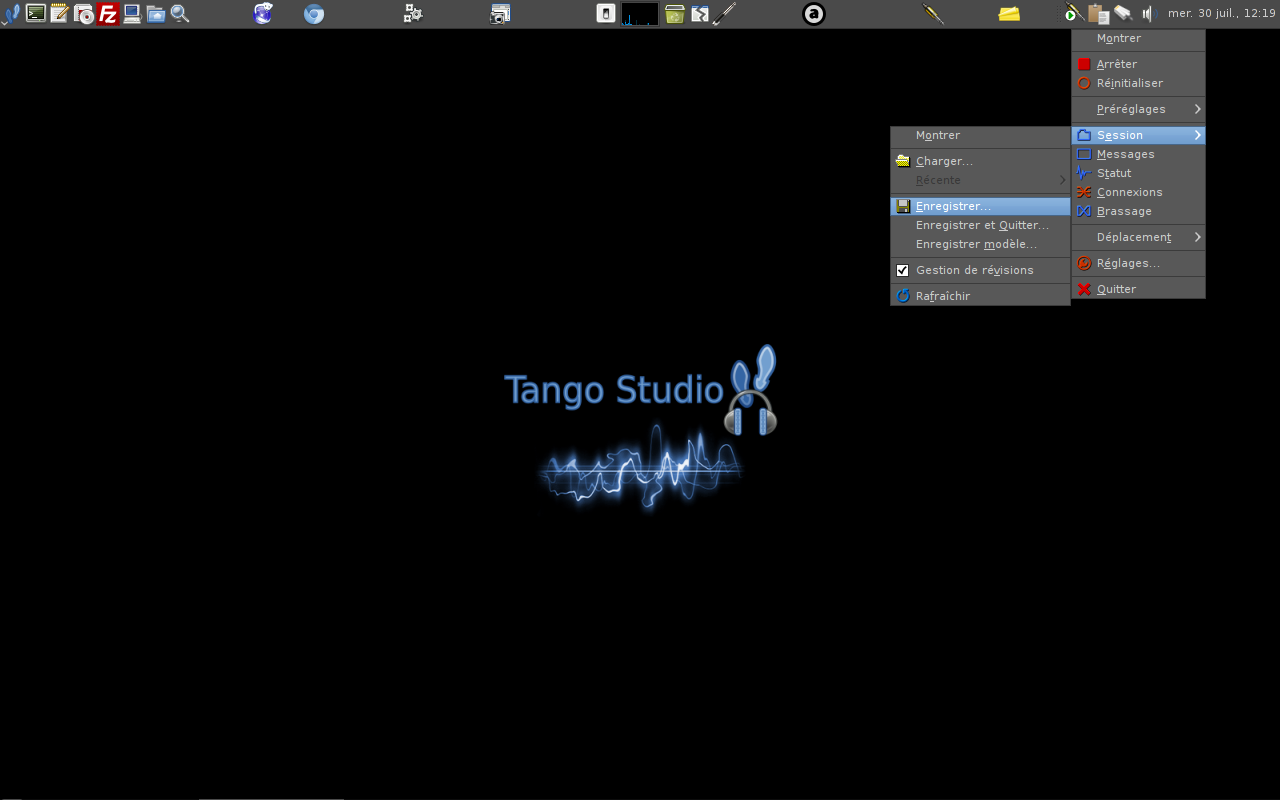Choose Quitter to exit QjackCtl

point(1116,289)
